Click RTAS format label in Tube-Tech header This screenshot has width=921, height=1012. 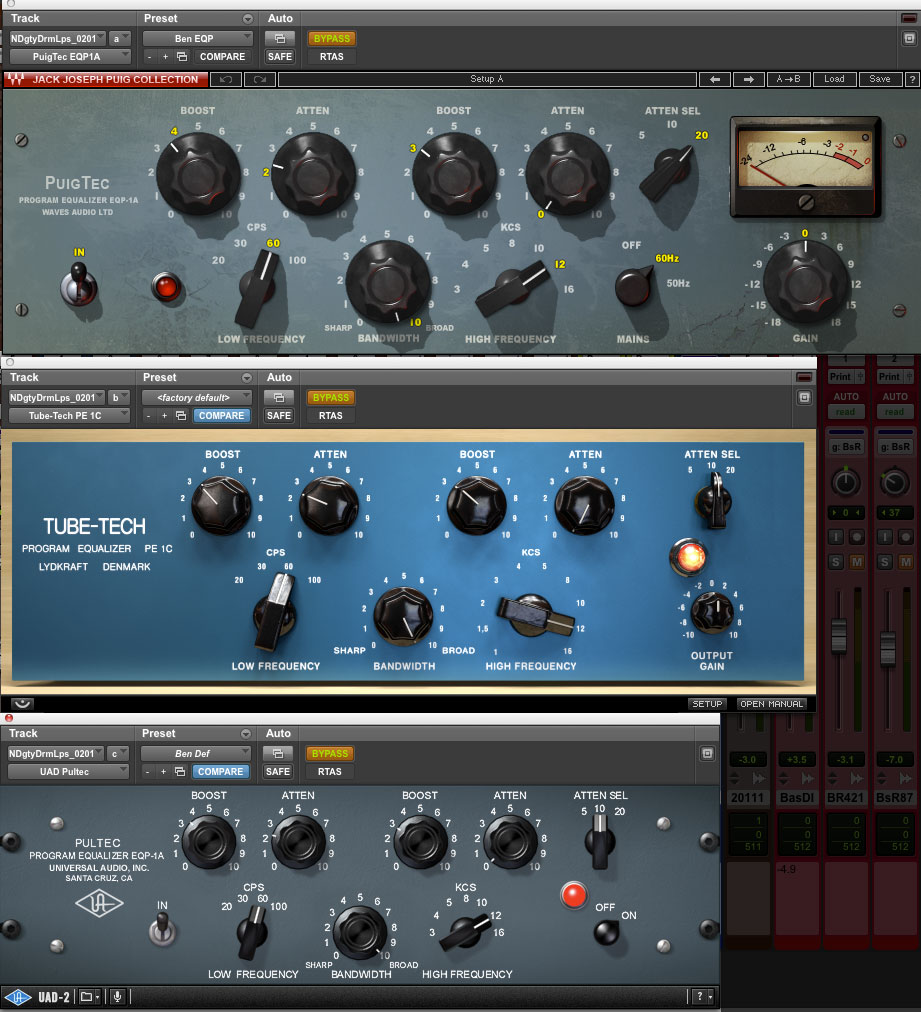330,416
